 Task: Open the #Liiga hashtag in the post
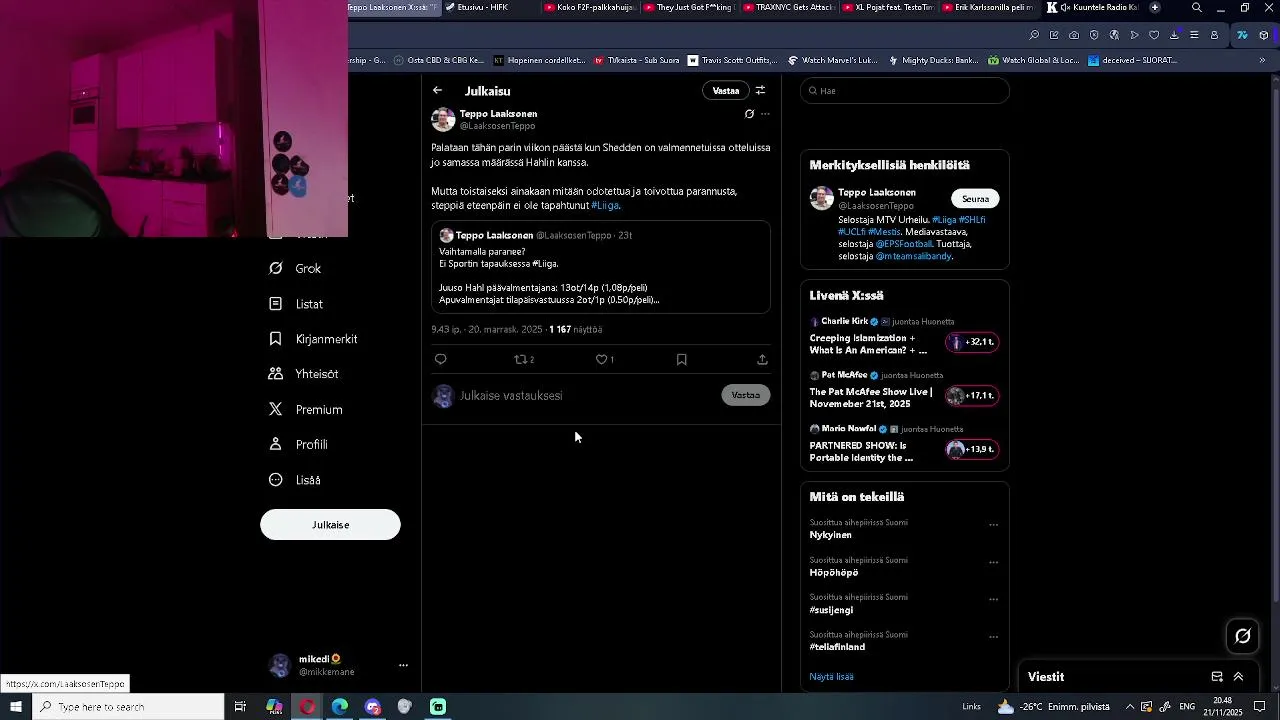point(605,205)
